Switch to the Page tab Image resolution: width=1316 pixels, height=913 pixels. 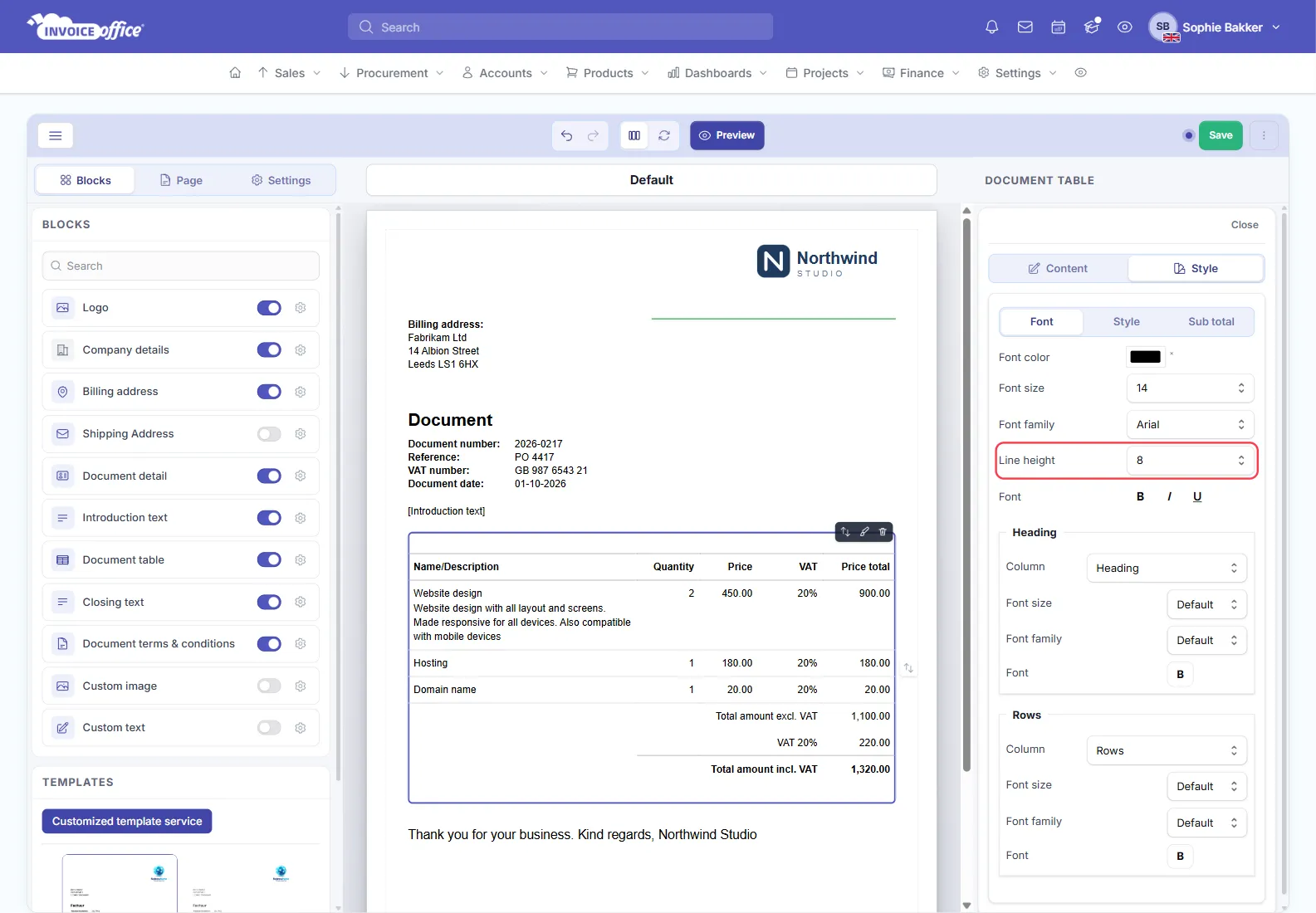tap(181, 180)
